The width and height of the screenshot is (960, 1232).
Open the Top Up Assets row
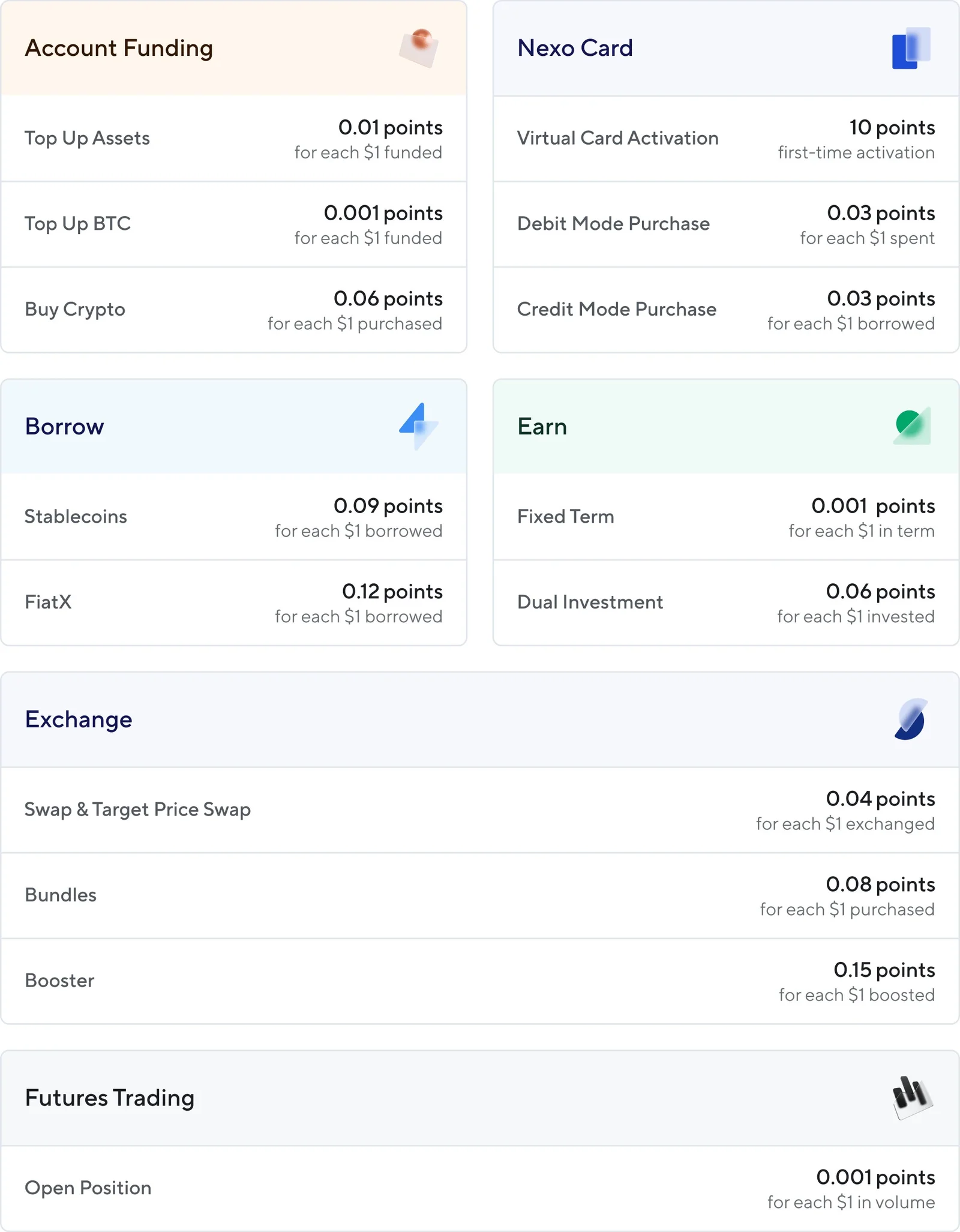point(234,139)
